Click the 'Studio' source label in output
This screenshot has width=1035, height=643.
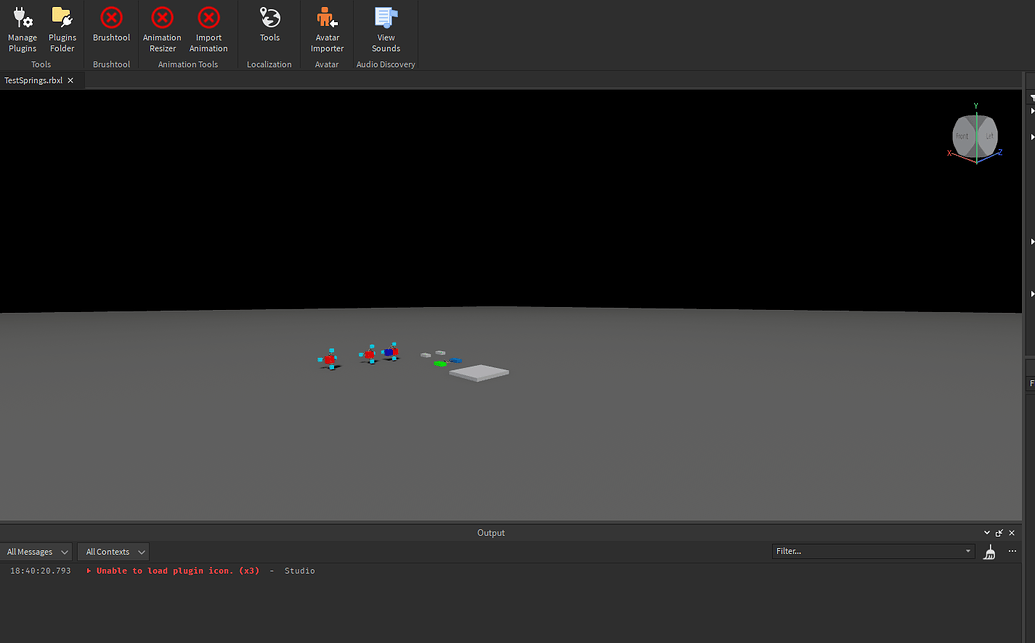[x=300, y=571]
